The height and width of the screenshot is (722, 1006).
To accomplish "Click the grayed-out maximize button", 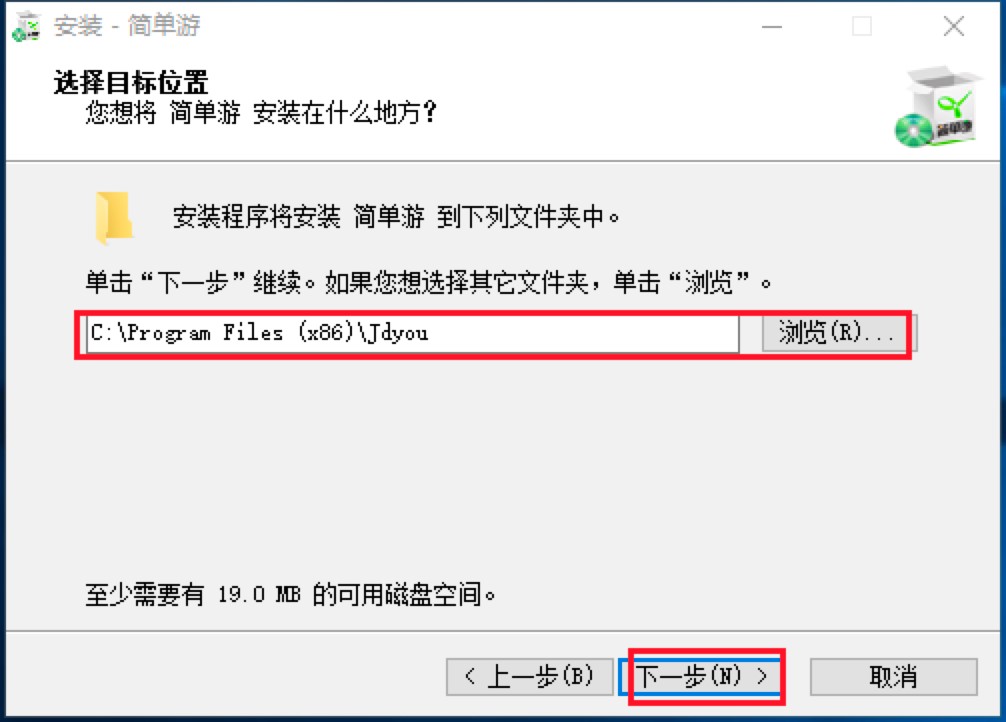I will click(x=862, y=26).
